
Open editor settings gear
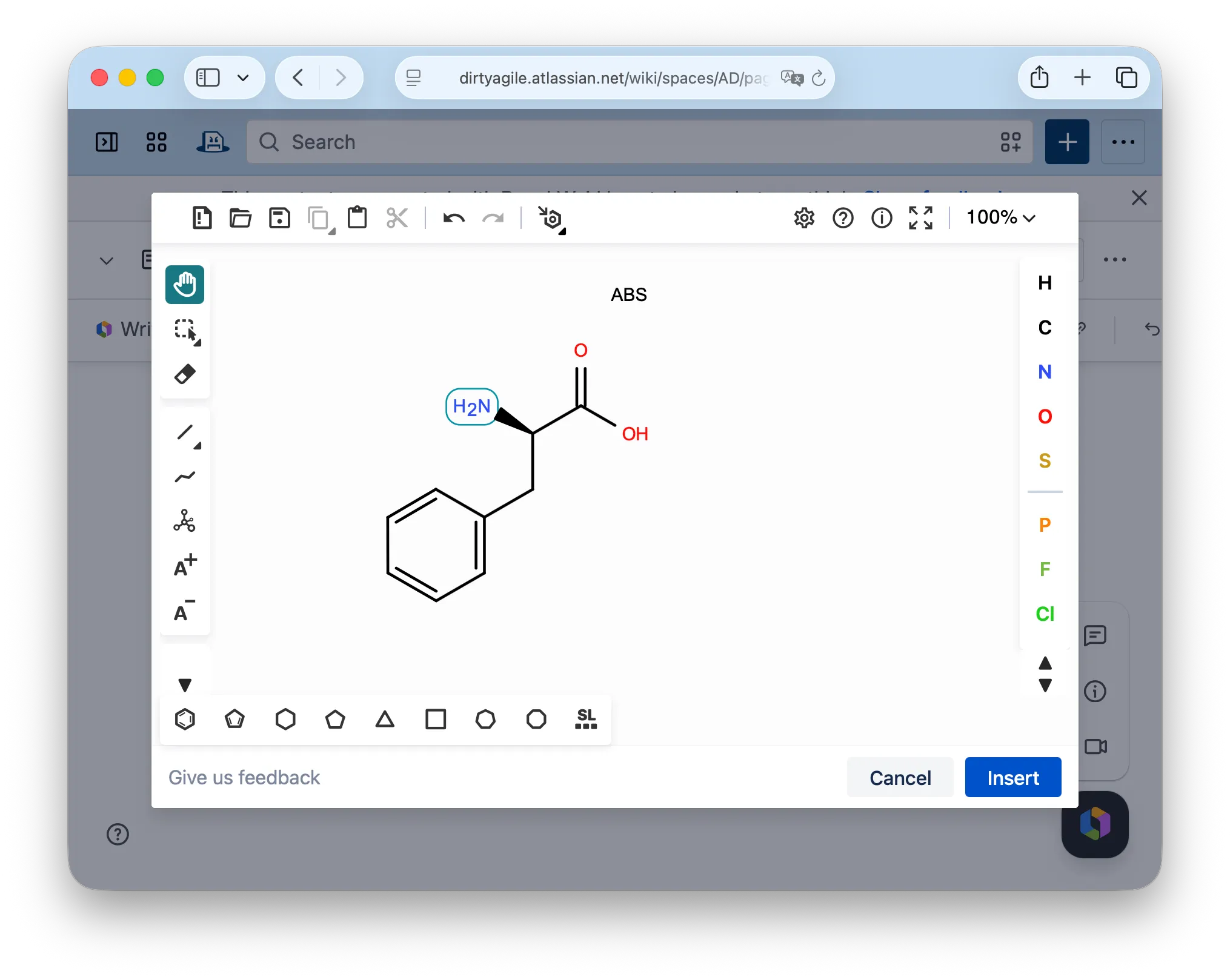pos(804,217)
